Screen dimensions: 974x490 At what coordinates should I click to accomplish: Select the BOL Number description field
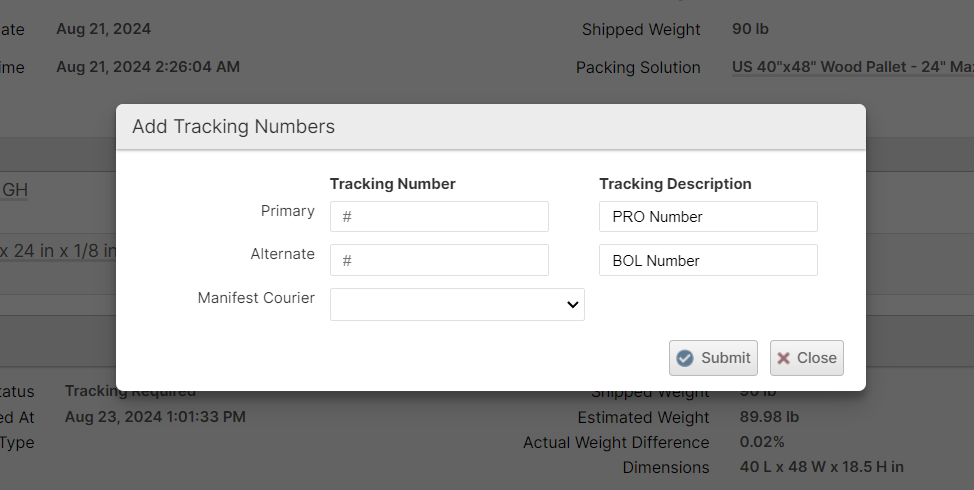[x=708, y=260]
